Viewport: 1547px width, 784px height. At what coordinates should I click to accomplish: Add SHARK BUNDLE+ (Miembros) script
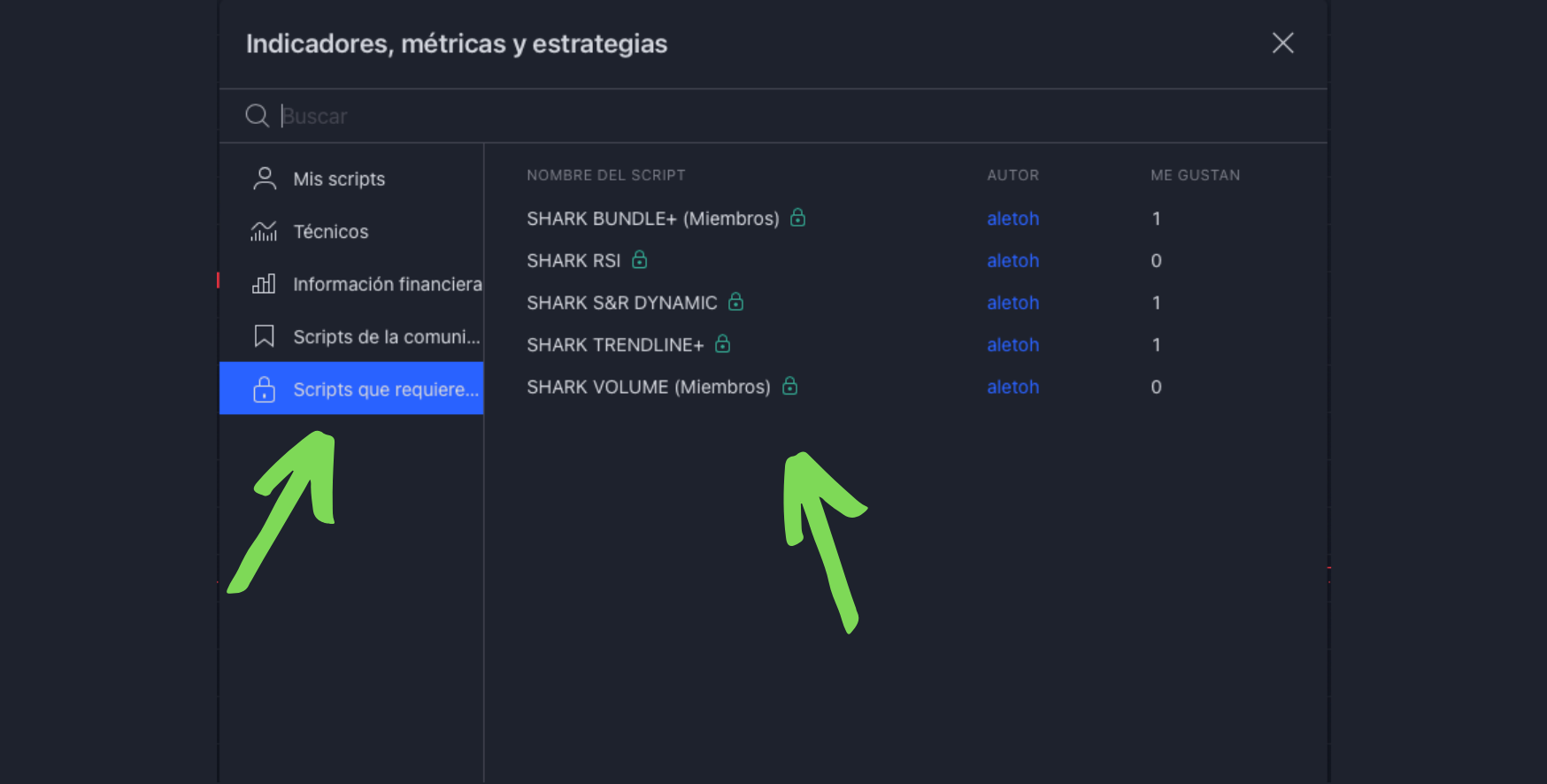652,219
